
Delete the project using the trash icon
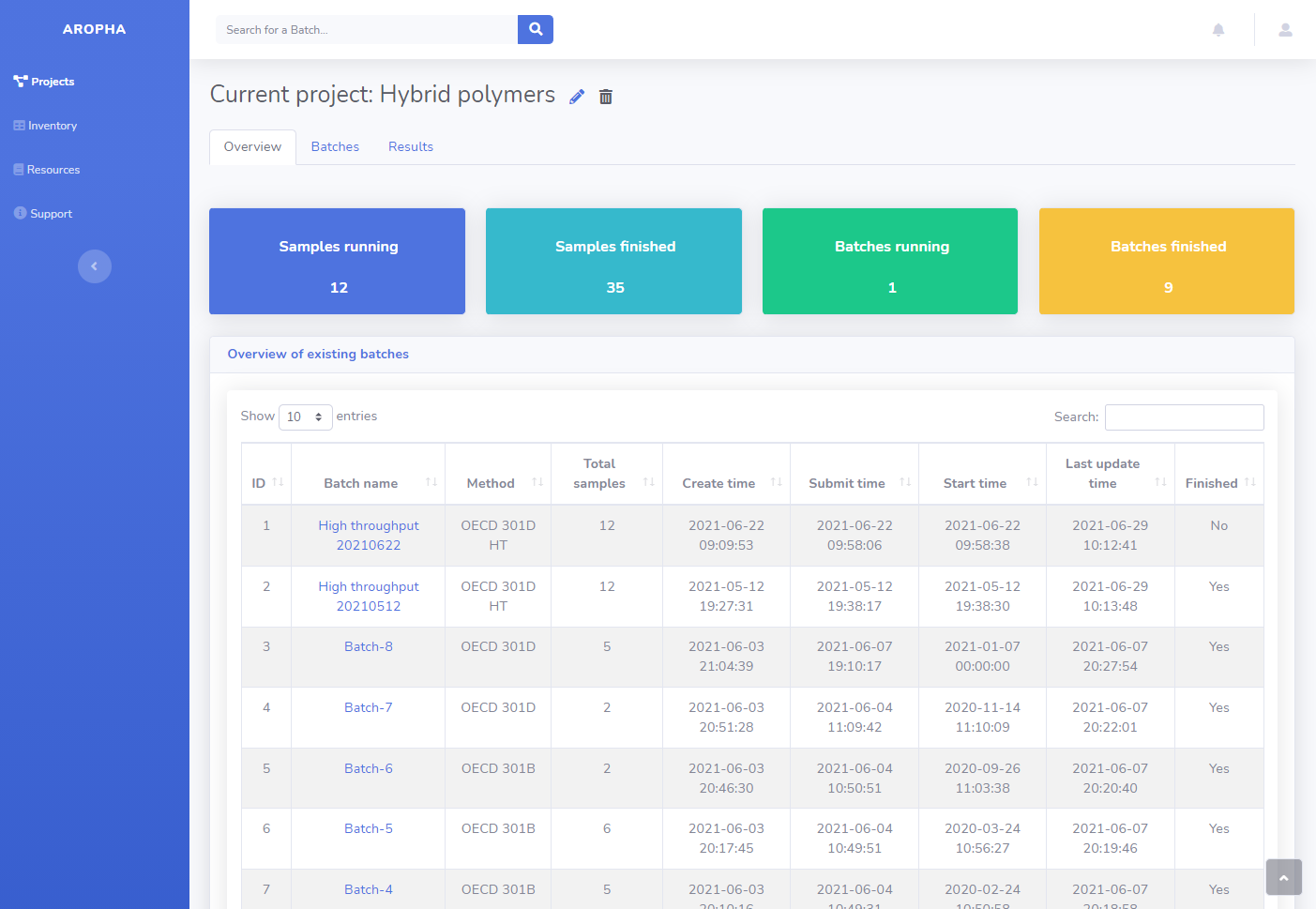click(605, 97)
